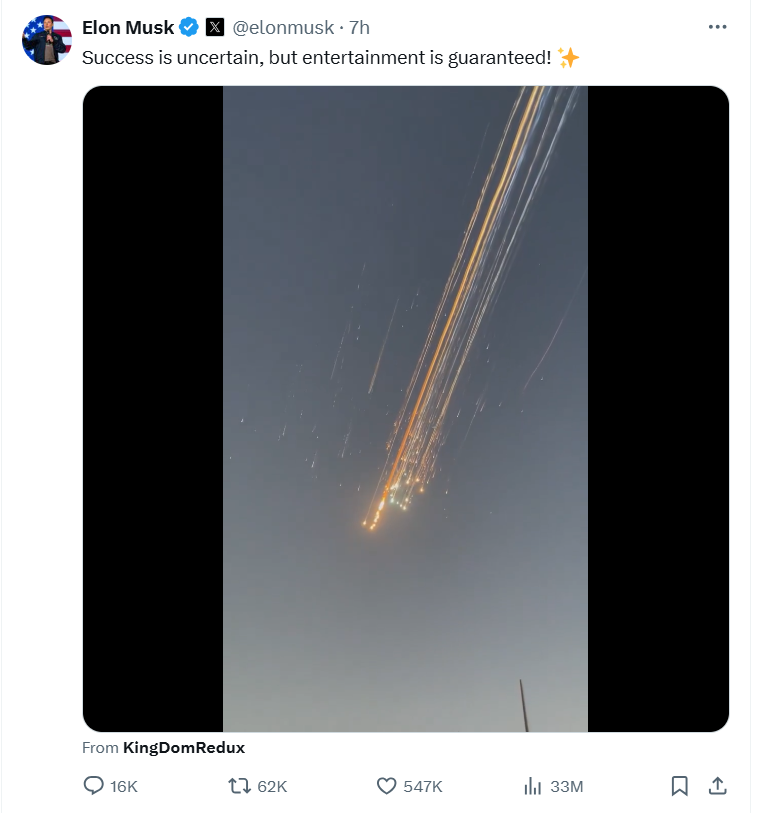Open the three-dot more options menu
761x813 pixels.
pos(717,27)
